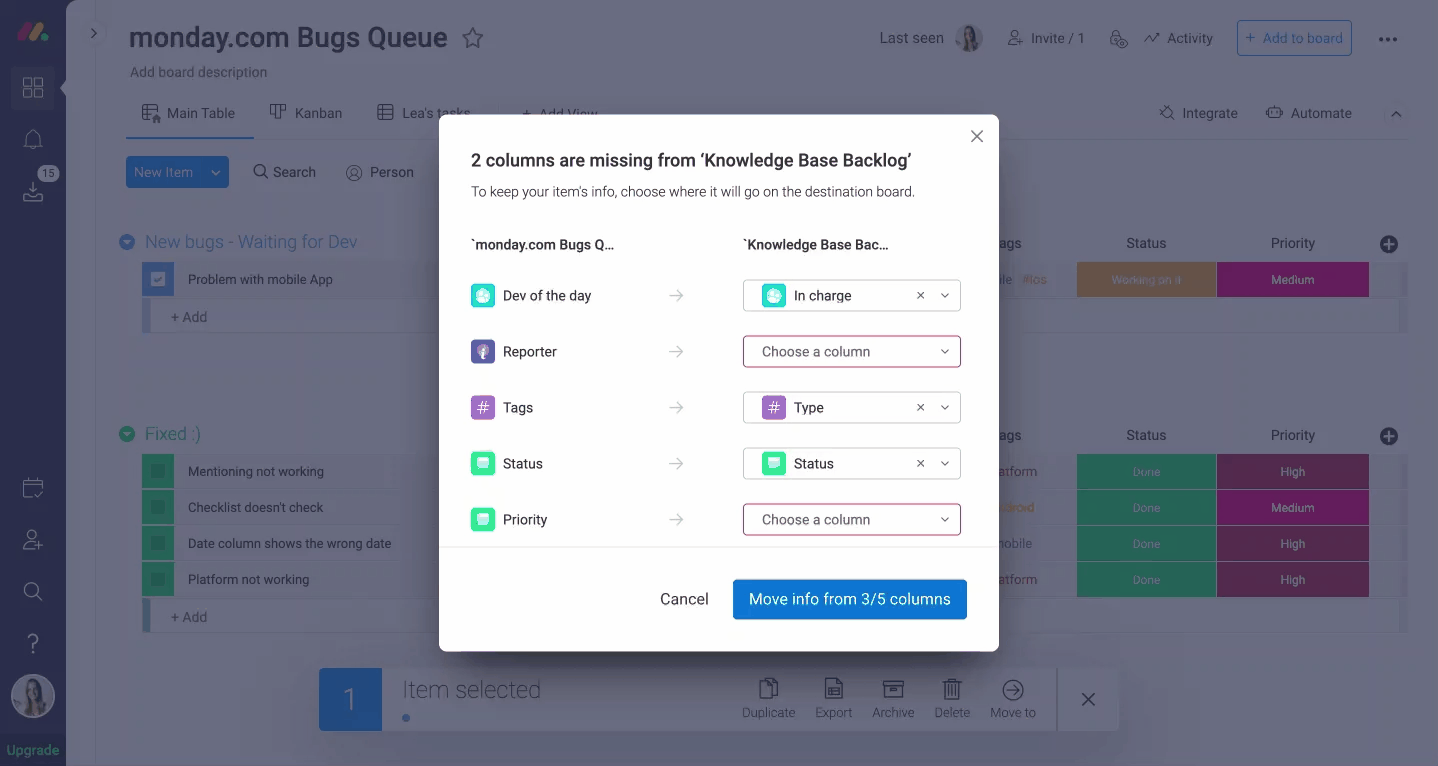This screenshot has width=1438, height=766.
Task: Add column plus icon in New bugs group
Action: tap(1388, 244)
